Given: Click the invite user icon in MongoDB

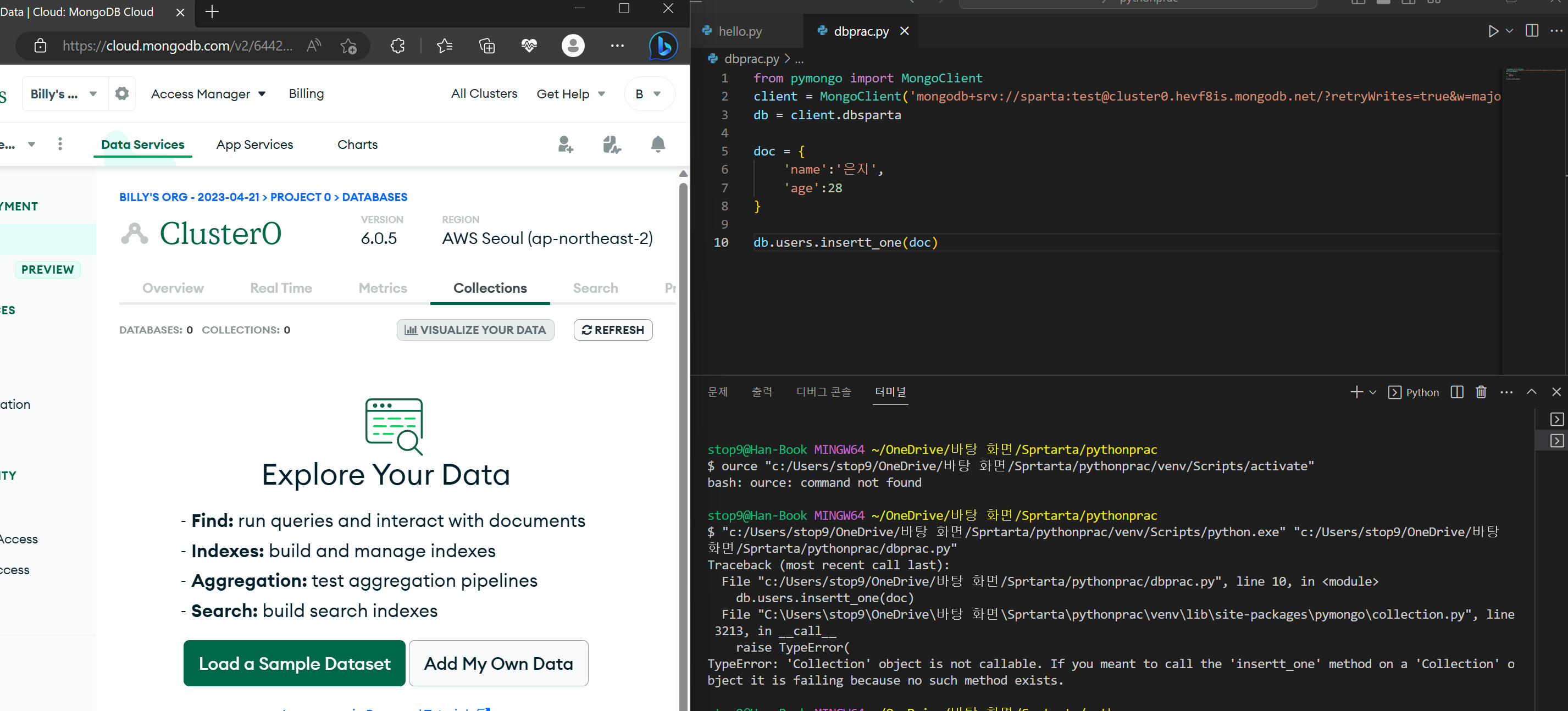Looking at the screenshot, I should tap(566, 145).
